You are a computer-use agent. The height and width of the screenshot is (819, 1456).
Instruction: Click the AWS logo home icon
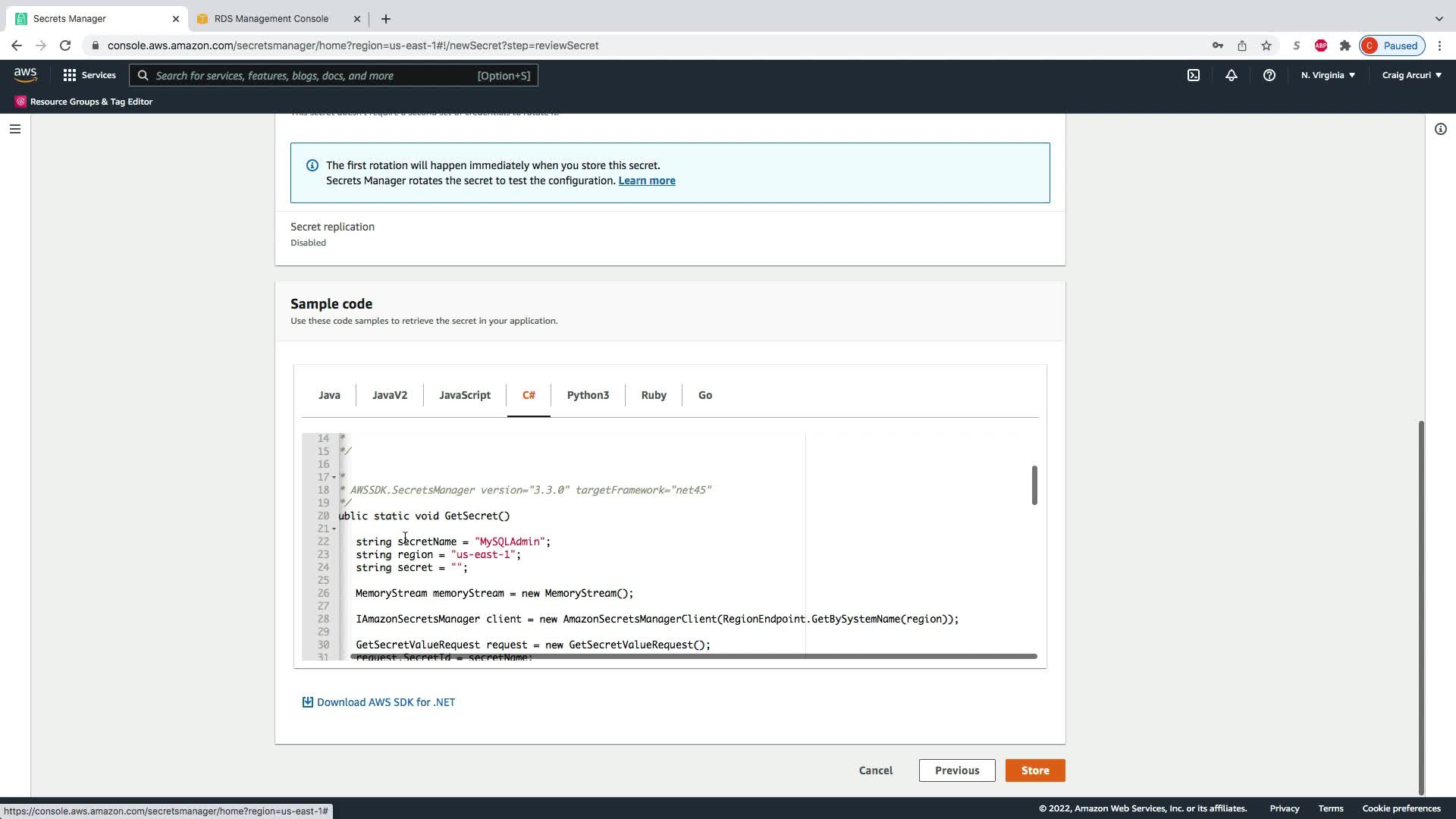coord(25,74)
